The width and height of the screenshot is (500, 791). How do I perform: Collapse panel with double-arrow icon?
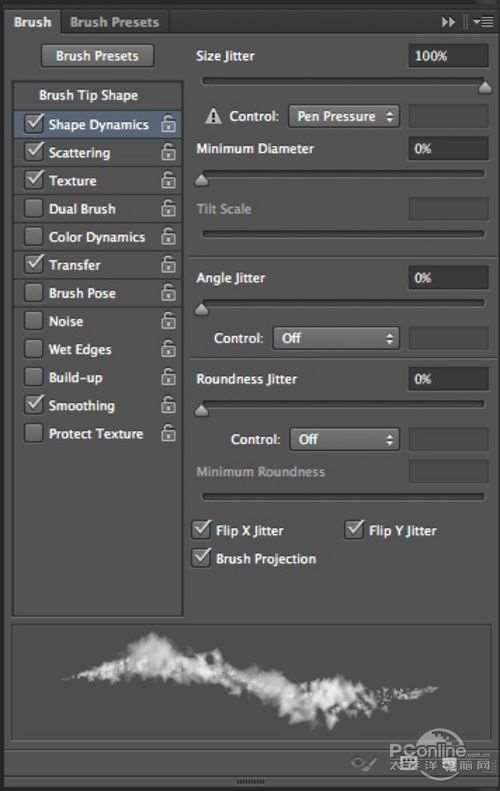click(448, 22)
